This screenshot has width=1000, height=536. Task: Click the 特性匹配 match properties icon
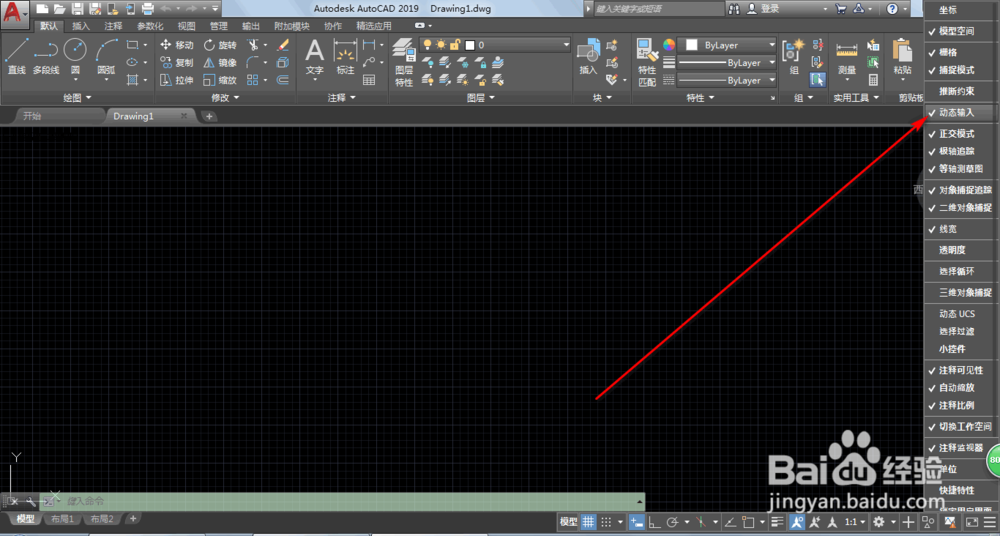(x=647, y=62)
